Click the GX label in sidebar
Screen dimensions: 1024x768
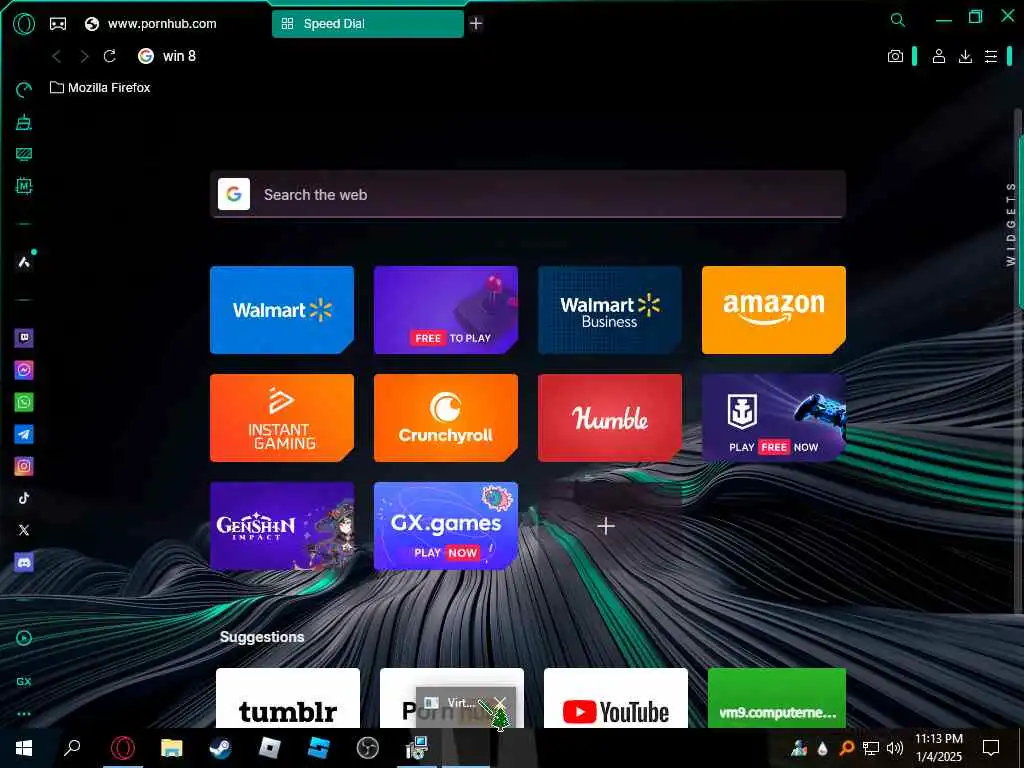click(x=24, y=681)
